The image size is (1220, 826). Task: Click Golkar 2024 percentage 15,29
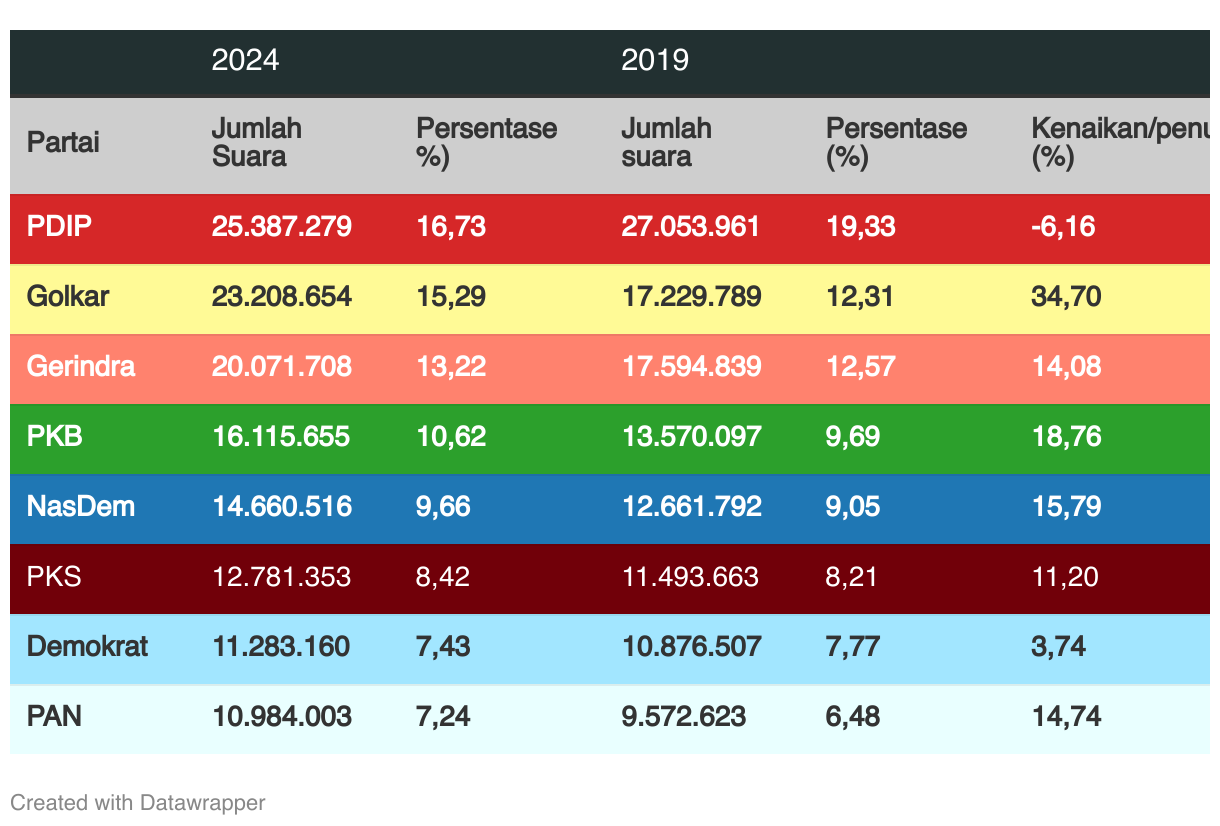point(451,296)
